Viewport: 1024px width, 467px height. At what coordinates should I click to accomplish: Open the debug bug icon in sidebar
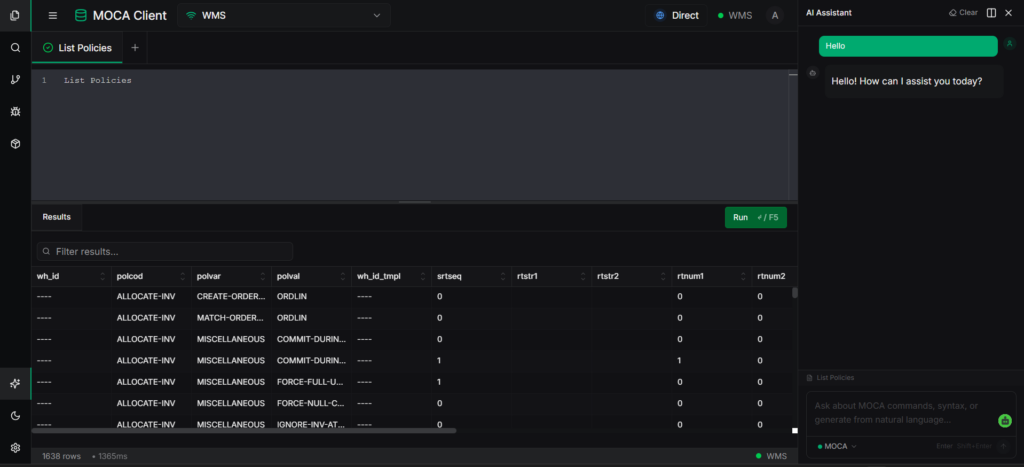coord(15,112)
